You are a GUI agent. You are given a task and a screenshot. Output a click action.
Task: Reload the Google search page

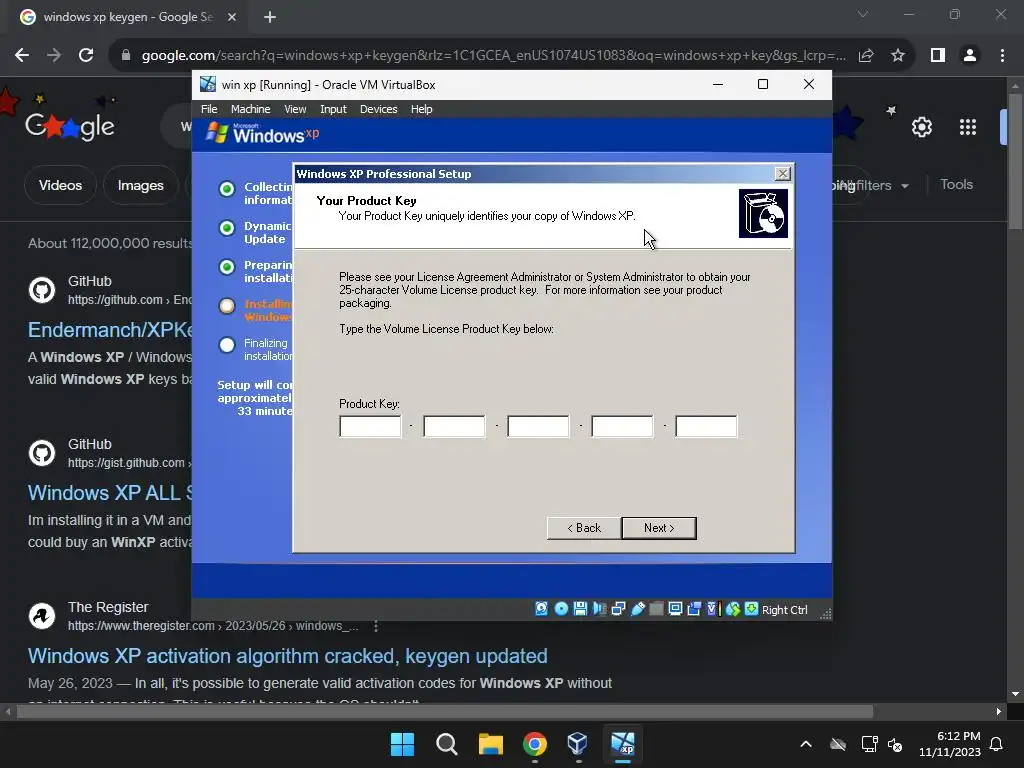click(x=86, y=56)
